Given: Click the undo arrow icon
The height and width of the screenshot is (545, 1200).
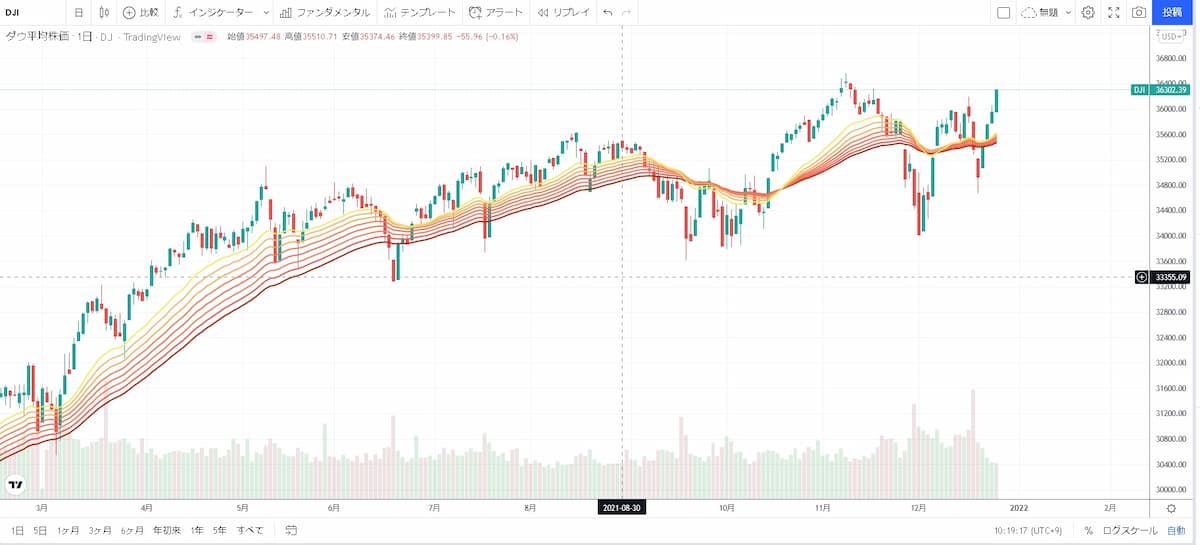Looking at the screenshot, I should pyautogui.click(x=607, y=13).
